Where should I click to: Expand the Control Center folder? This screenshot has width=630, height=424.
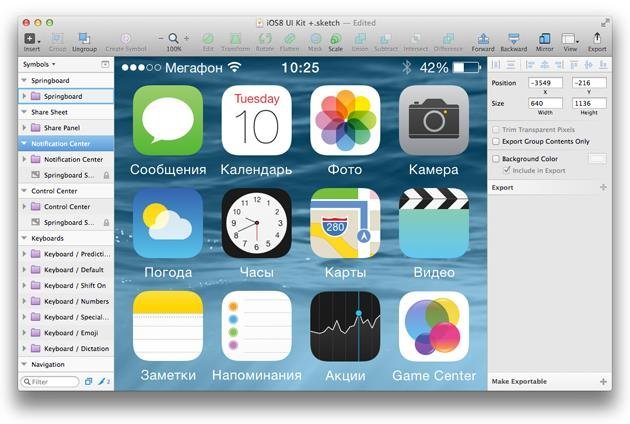24,207
